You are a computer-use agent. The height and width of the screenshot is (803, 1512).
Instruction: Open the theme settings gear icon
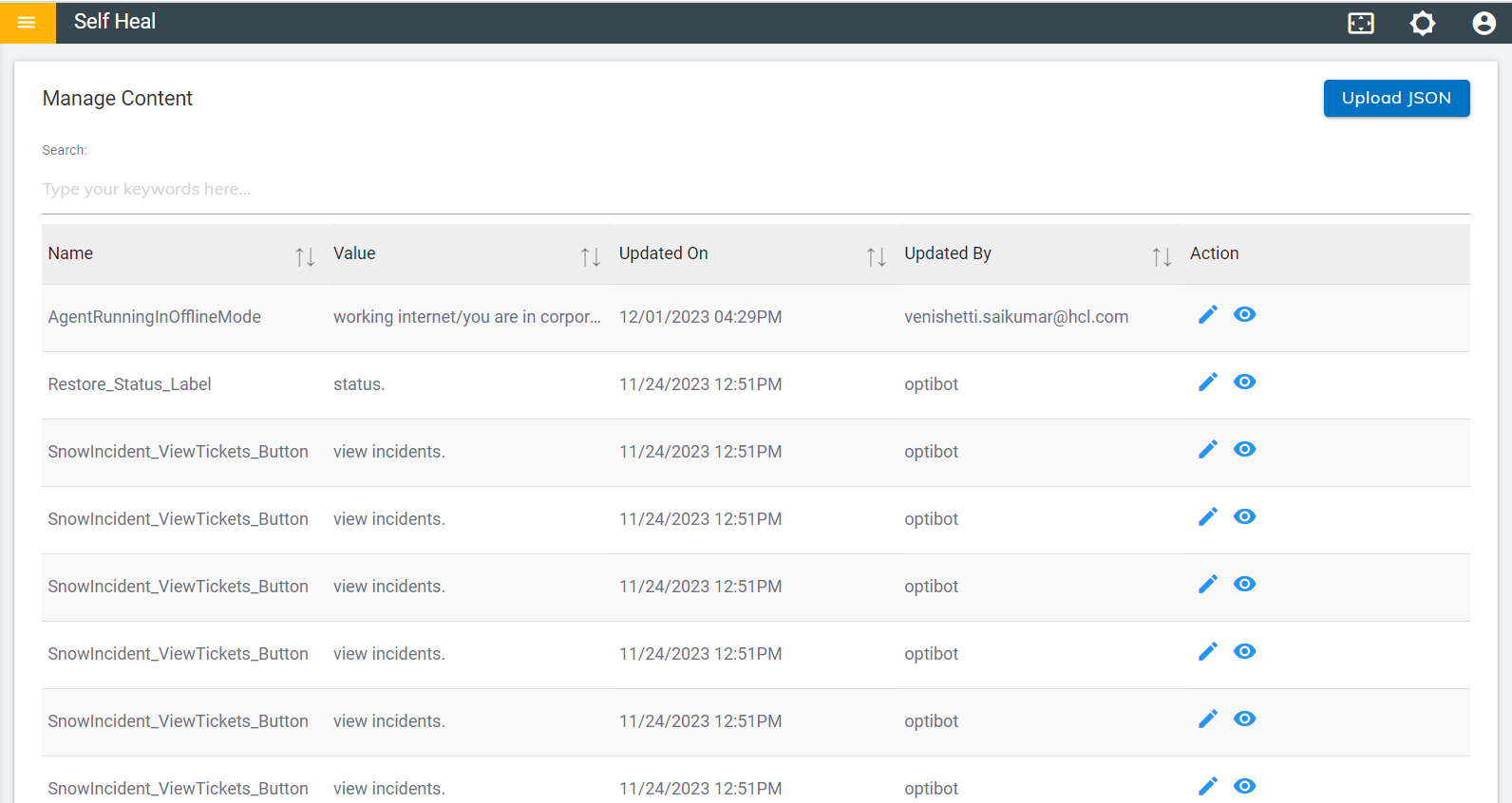1422,23
